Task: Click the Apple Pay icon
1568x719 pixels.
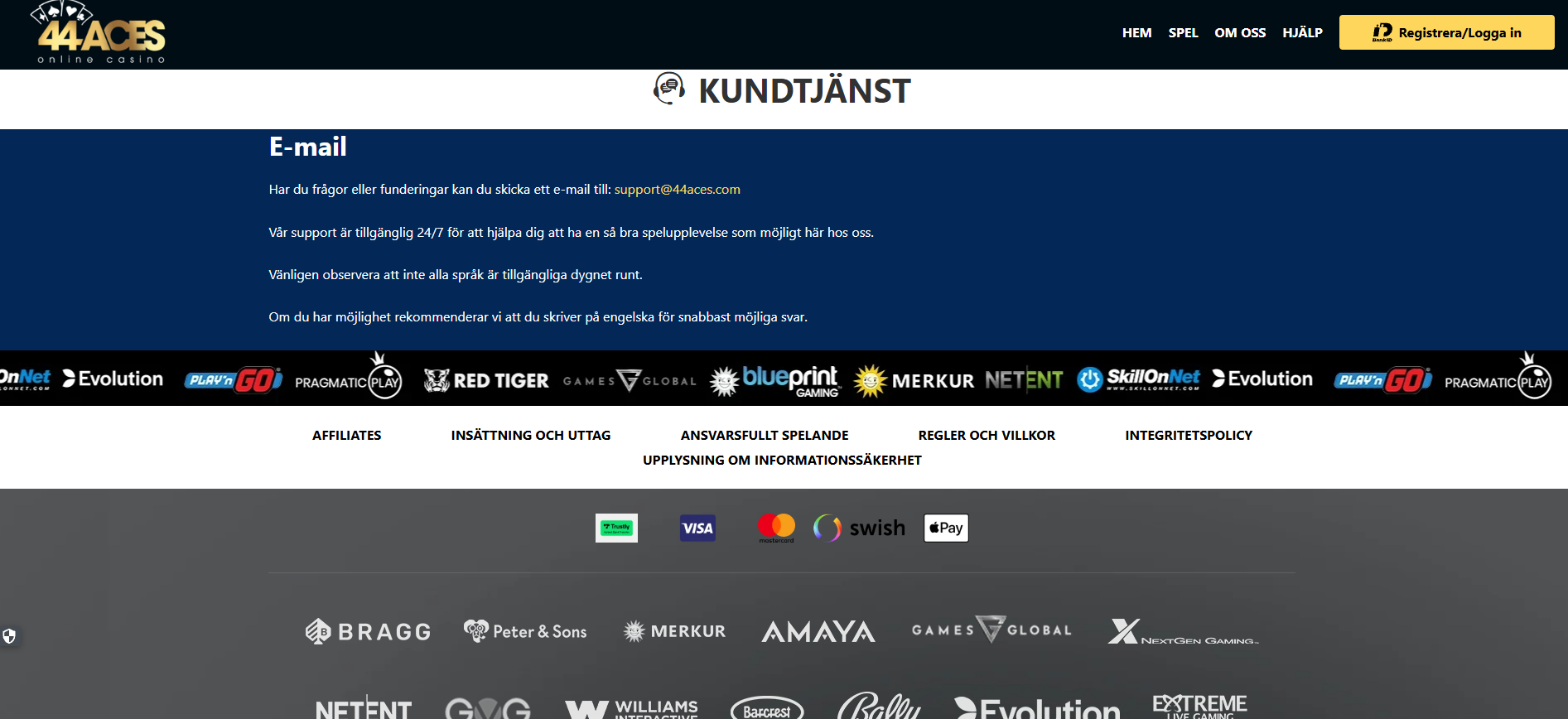Action: pyautogui.click(x=946, y=528)
